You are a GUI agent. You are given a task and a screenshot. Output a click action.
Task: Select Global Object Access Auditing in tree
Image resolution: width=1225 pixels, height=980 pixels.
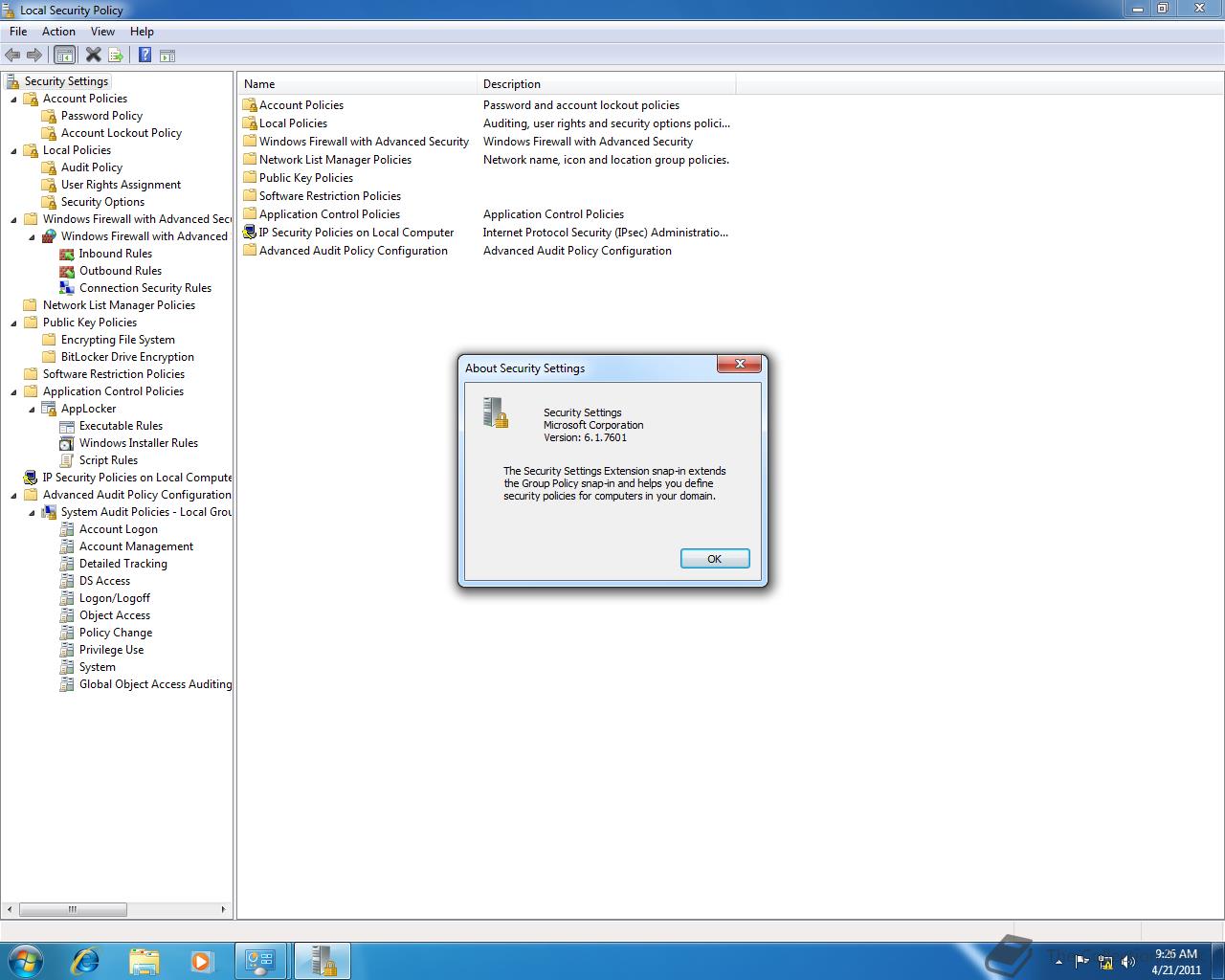[155, 684]
